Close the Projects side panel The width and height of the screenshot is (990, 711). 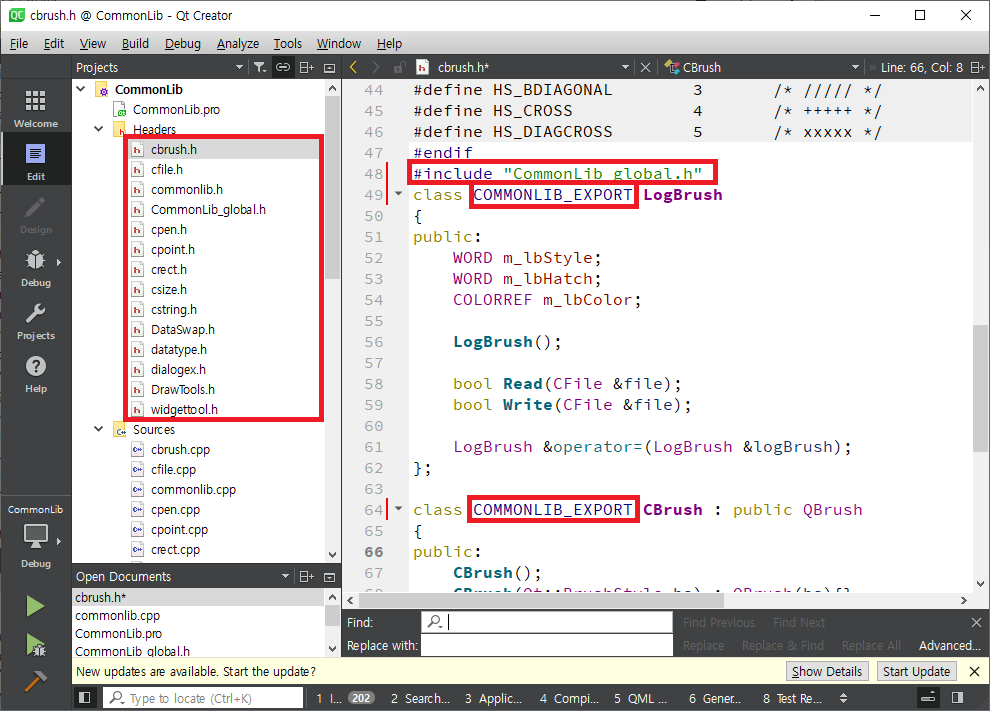[330, 68]
